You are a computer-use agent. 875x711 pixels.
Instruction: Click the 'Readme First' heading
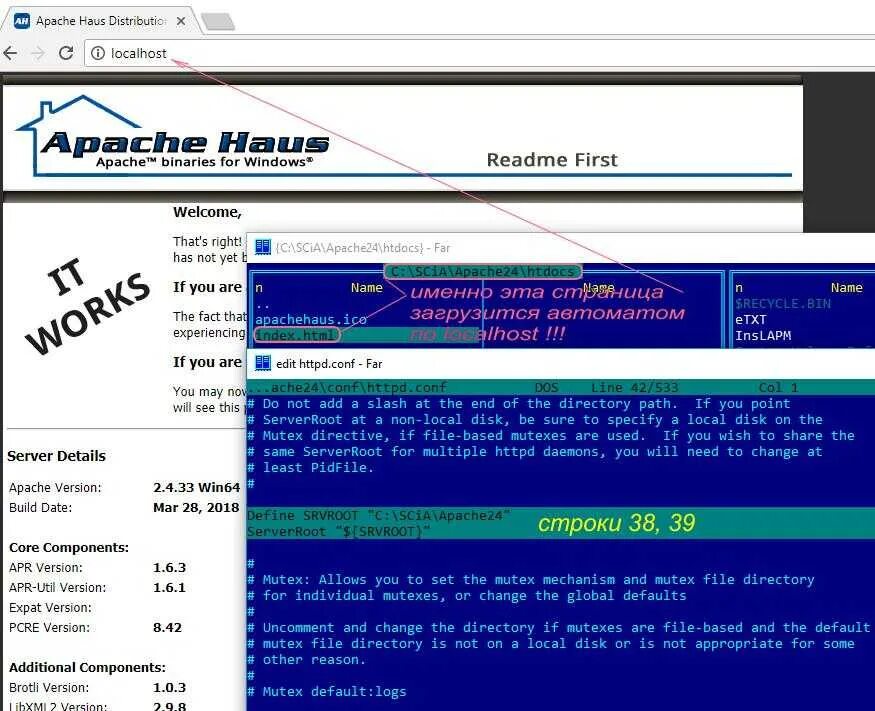(x=552, y=160)
